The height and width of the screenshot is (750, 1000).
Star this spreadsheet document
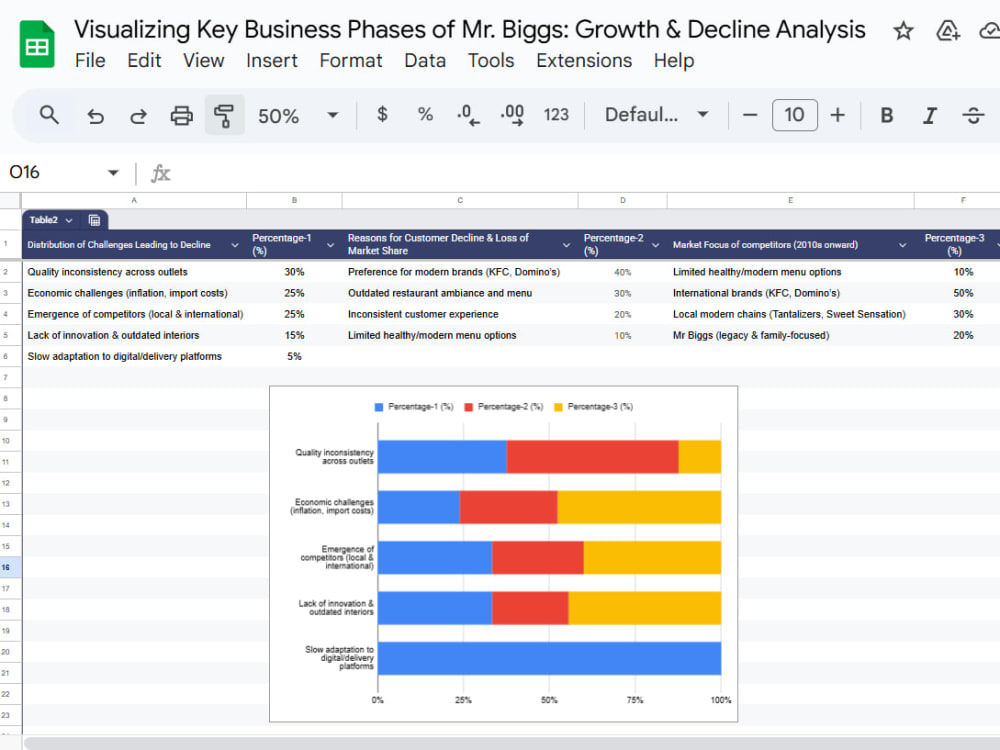(x=903, y=31)
